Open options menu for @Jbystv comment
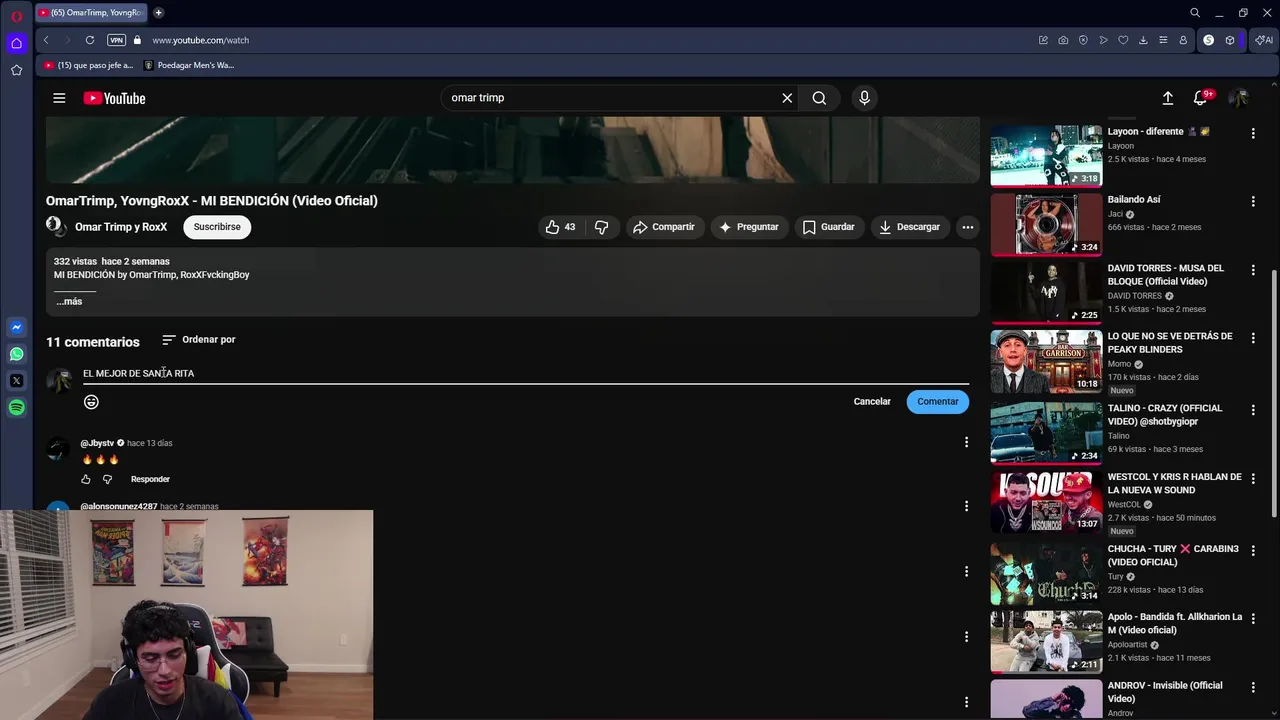Screen dimensions: 1280x720 pyautogui.click(x=966, y=442)
